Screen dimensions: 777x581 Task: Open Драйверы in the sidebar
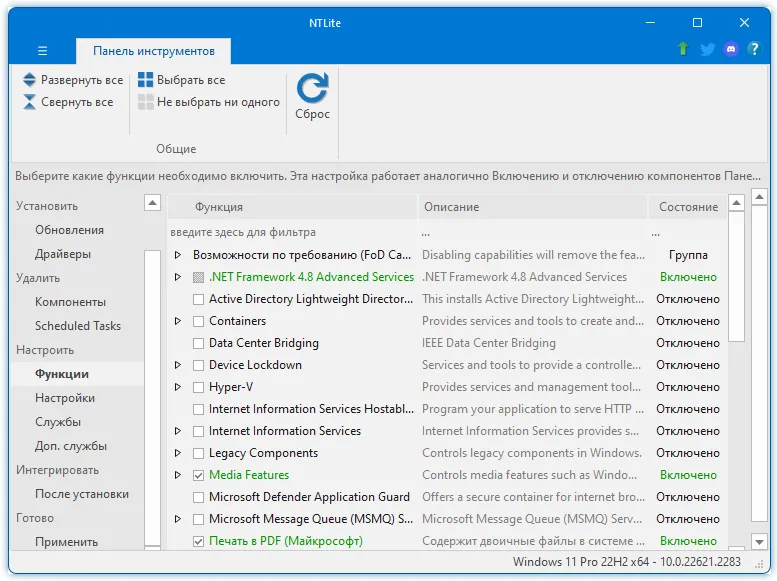(x=63, y=254)
